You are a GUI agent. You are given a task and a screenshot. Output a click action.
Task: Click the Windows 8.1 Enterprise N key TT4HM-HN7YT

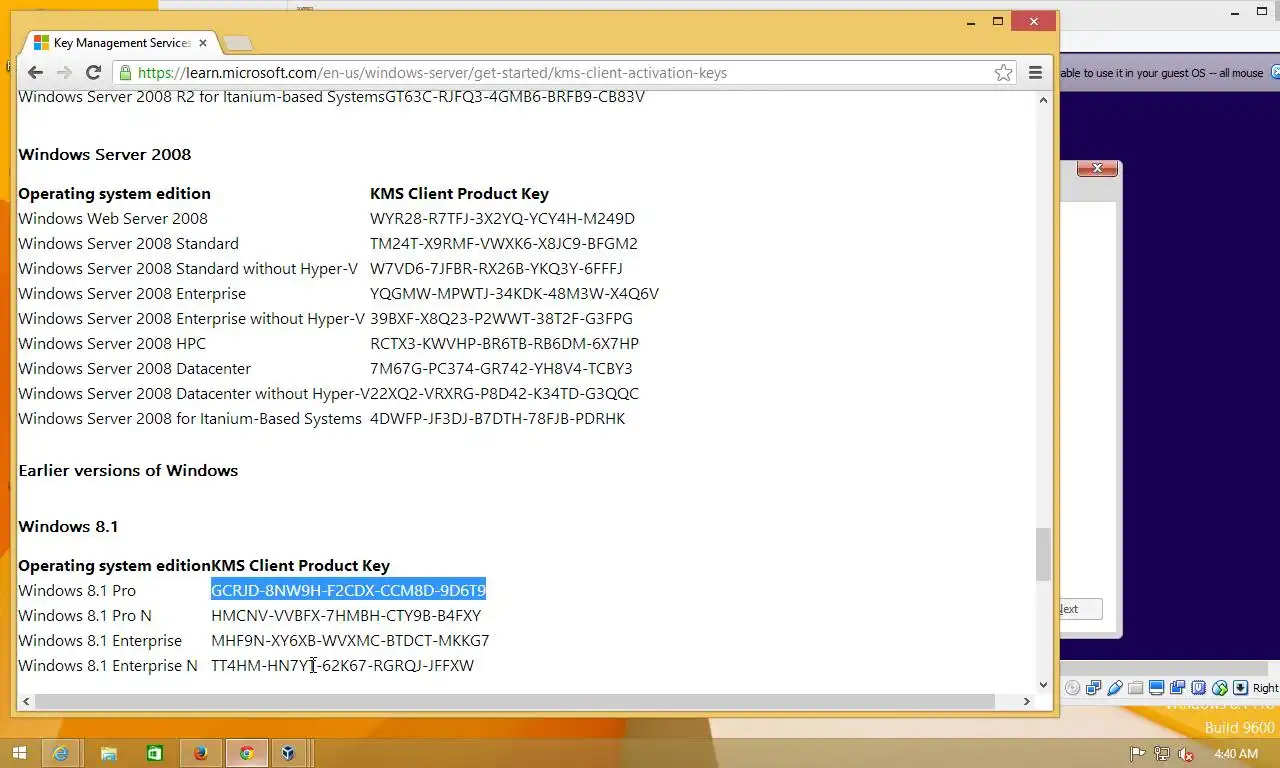[x=342, y=665]
